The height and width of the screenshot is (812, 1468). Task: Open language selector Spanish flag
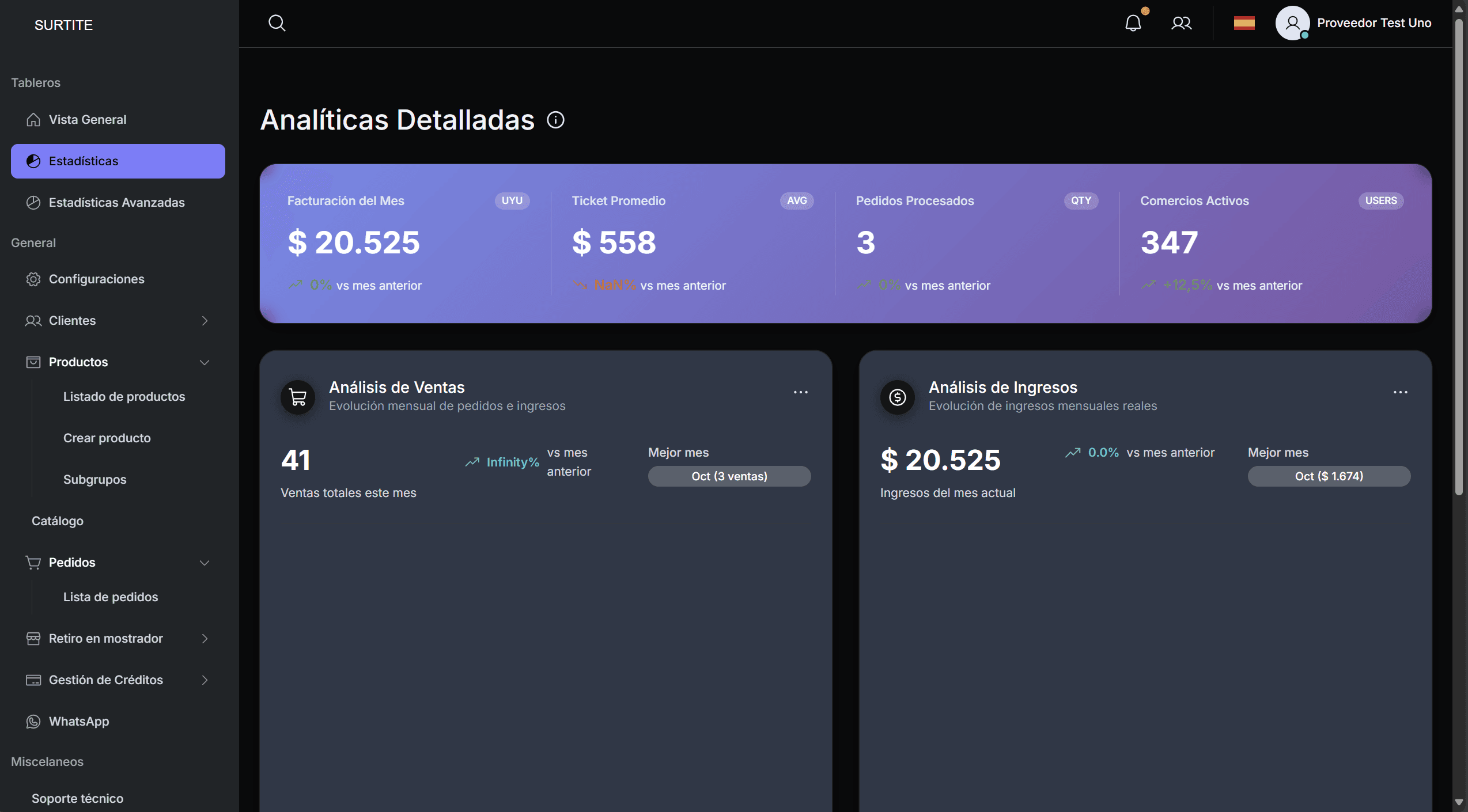point(1244,23)
